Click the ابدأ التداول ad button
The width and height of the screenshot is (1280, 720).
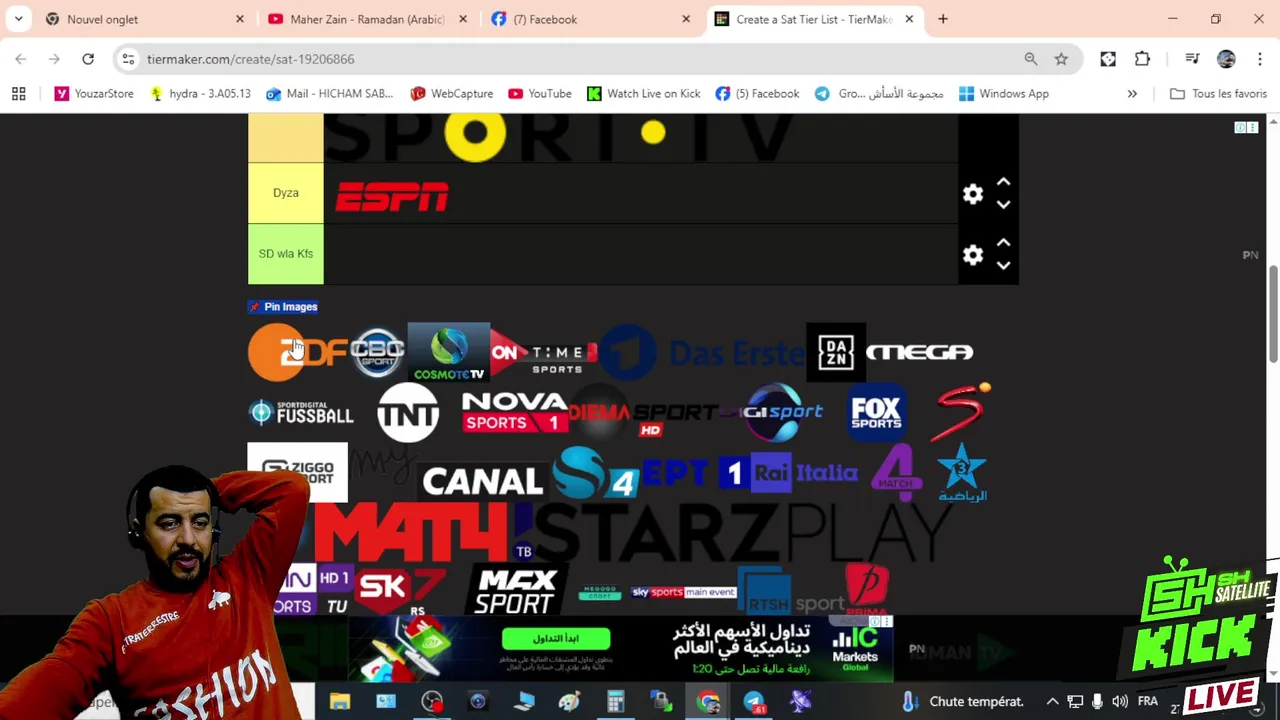[x=556, y=639]
